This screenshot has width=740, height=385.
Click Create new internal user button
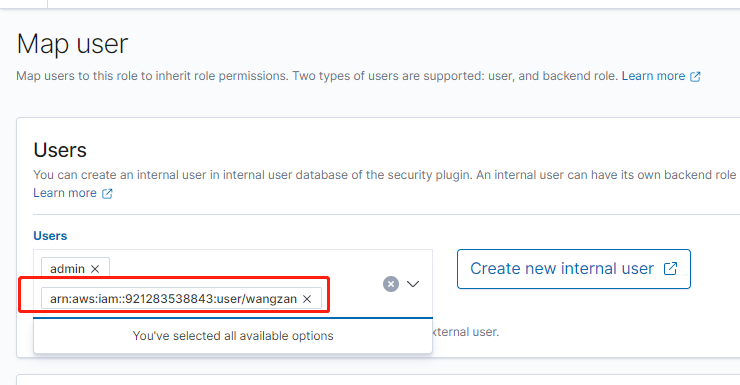(573, 269)
